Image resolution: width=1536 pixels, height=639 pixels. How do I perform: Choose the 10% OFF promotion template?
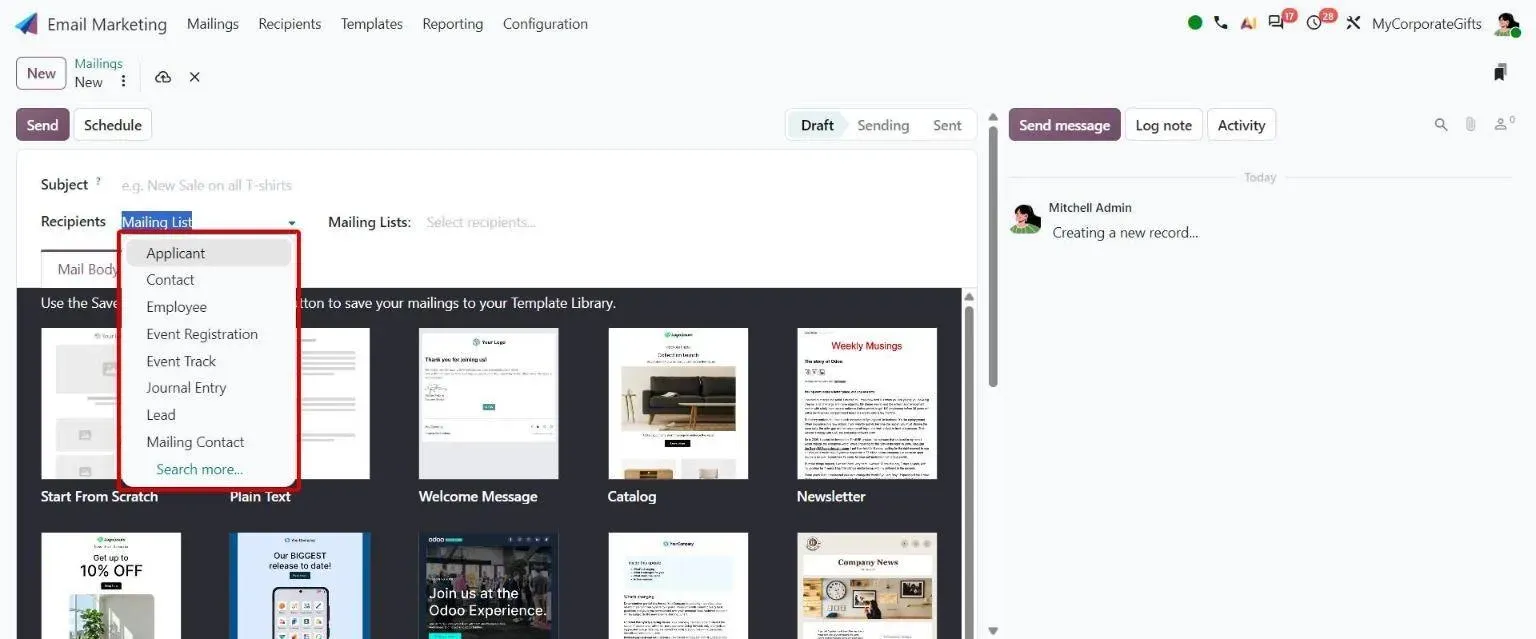[x=111, y=586]
